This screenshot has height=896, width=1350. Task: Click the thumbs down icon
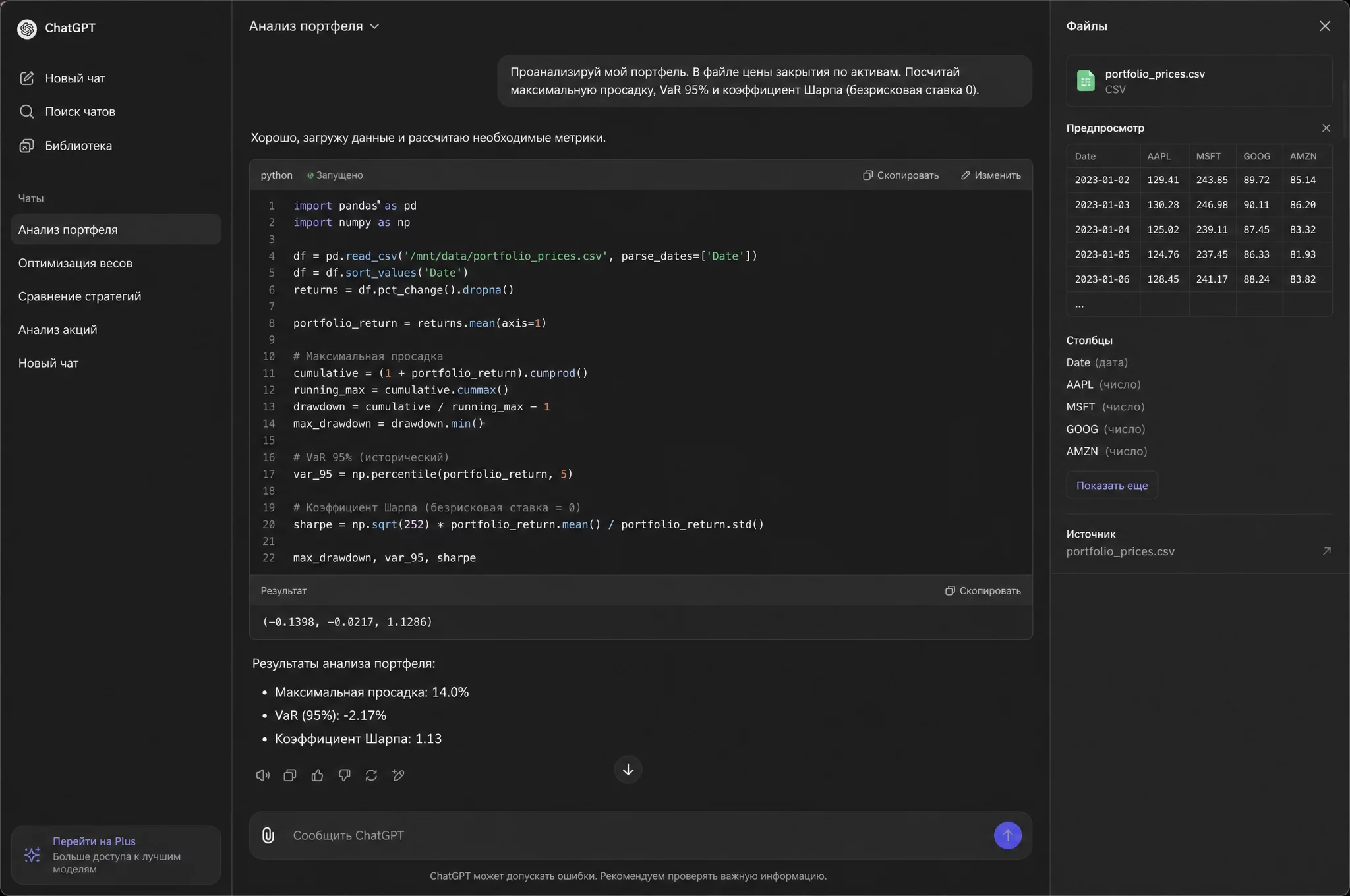pos(344,775)
